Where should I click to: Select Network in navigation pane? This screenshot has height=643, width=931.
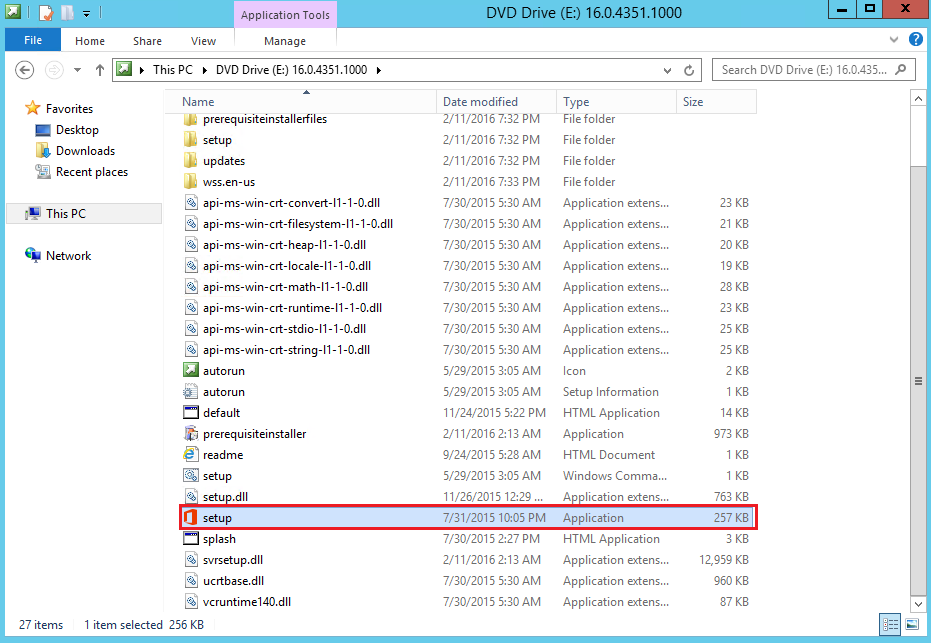tap(68, 256)
